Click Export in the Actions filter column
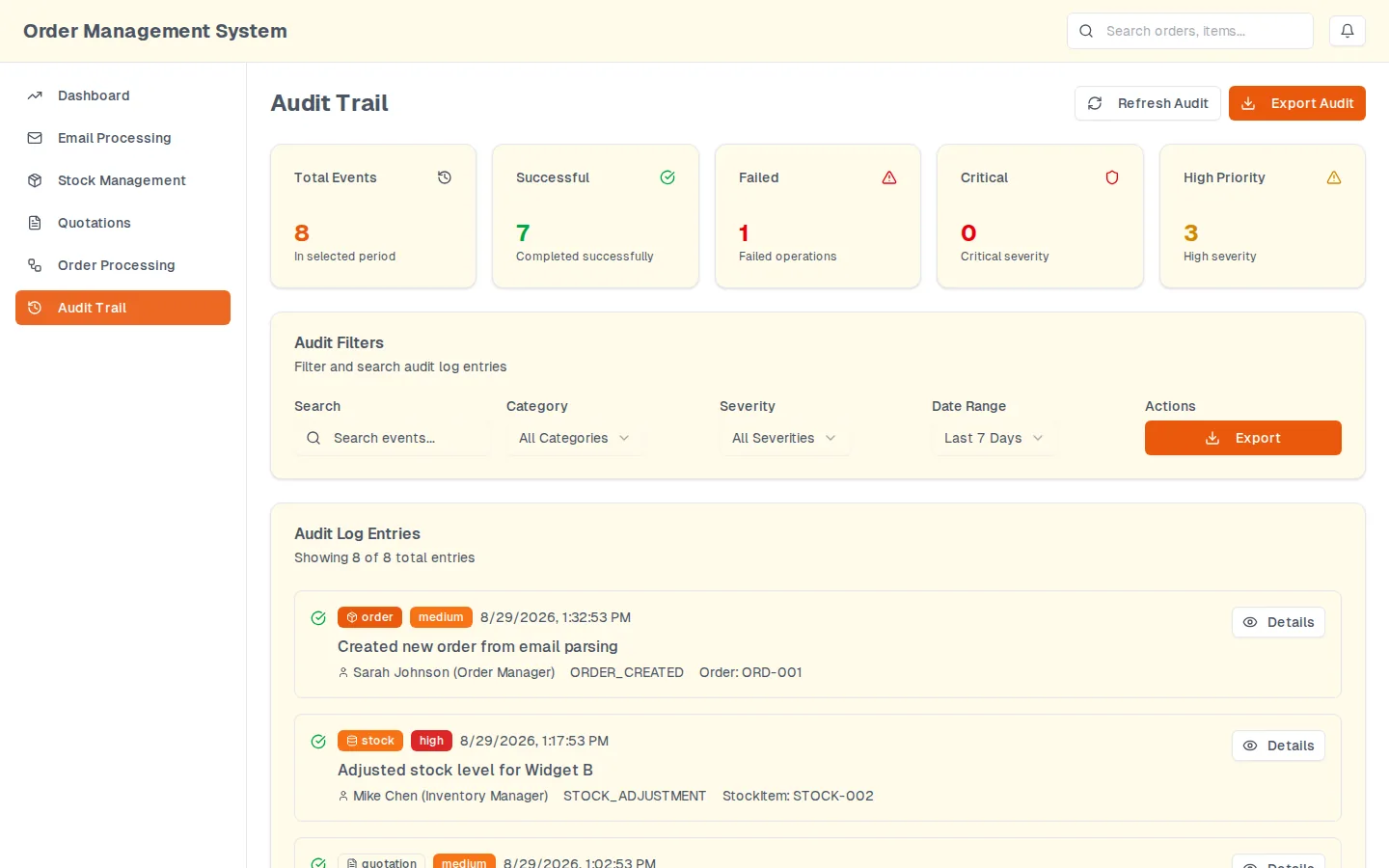The width and height of the screenshot is (1389, 868). (x=1243, y=438)
